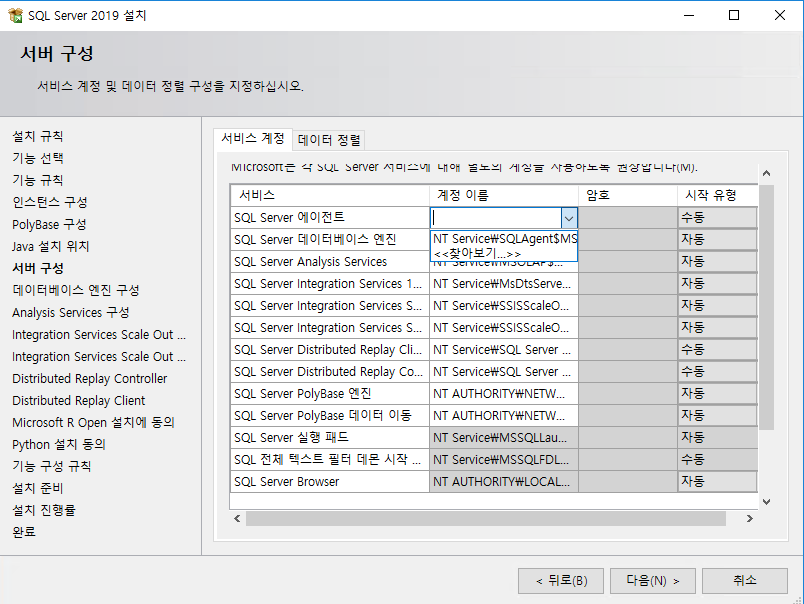The height and width of the screenshot is (604, 804).
Task: Open startup type for SQL Server Analysis Services row
Action: point(717,261)
